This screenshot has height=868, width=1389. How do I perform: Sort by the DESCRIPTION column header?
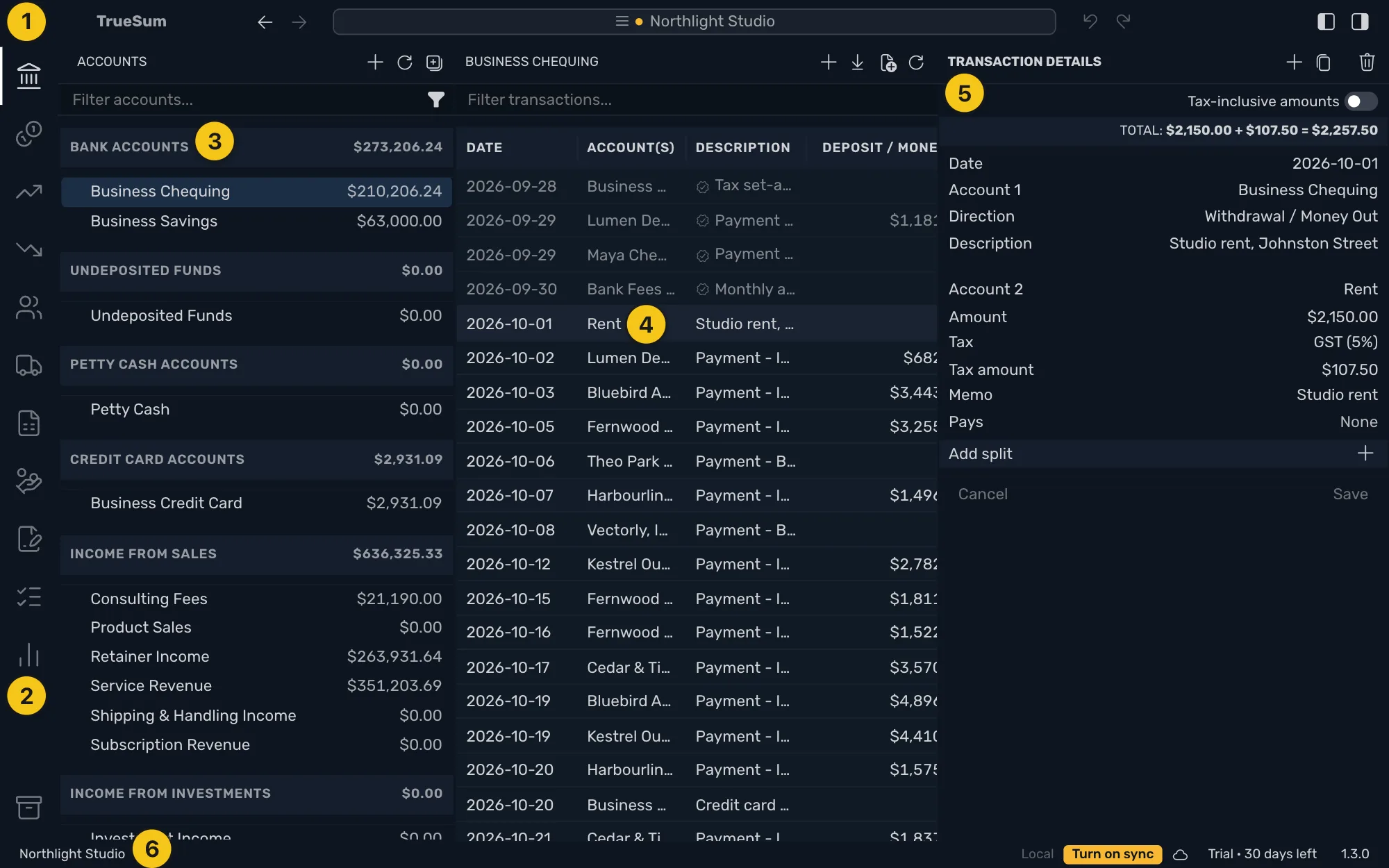[742, 148]
